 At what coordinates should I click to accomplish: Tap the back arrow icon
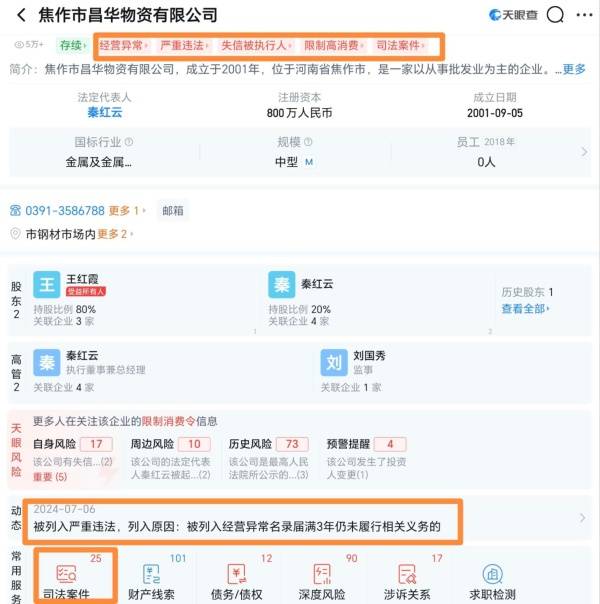(17, 15)
